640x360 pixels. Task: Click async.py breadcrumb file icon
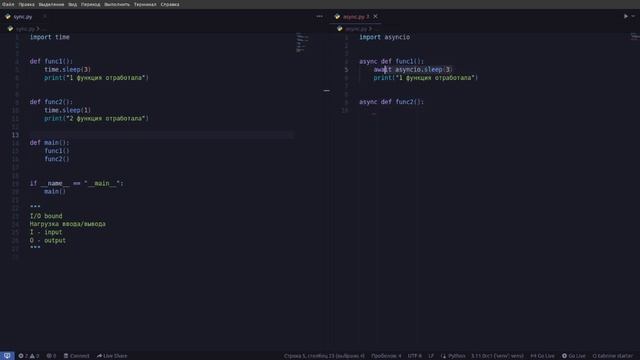click(x=340, y=29)
